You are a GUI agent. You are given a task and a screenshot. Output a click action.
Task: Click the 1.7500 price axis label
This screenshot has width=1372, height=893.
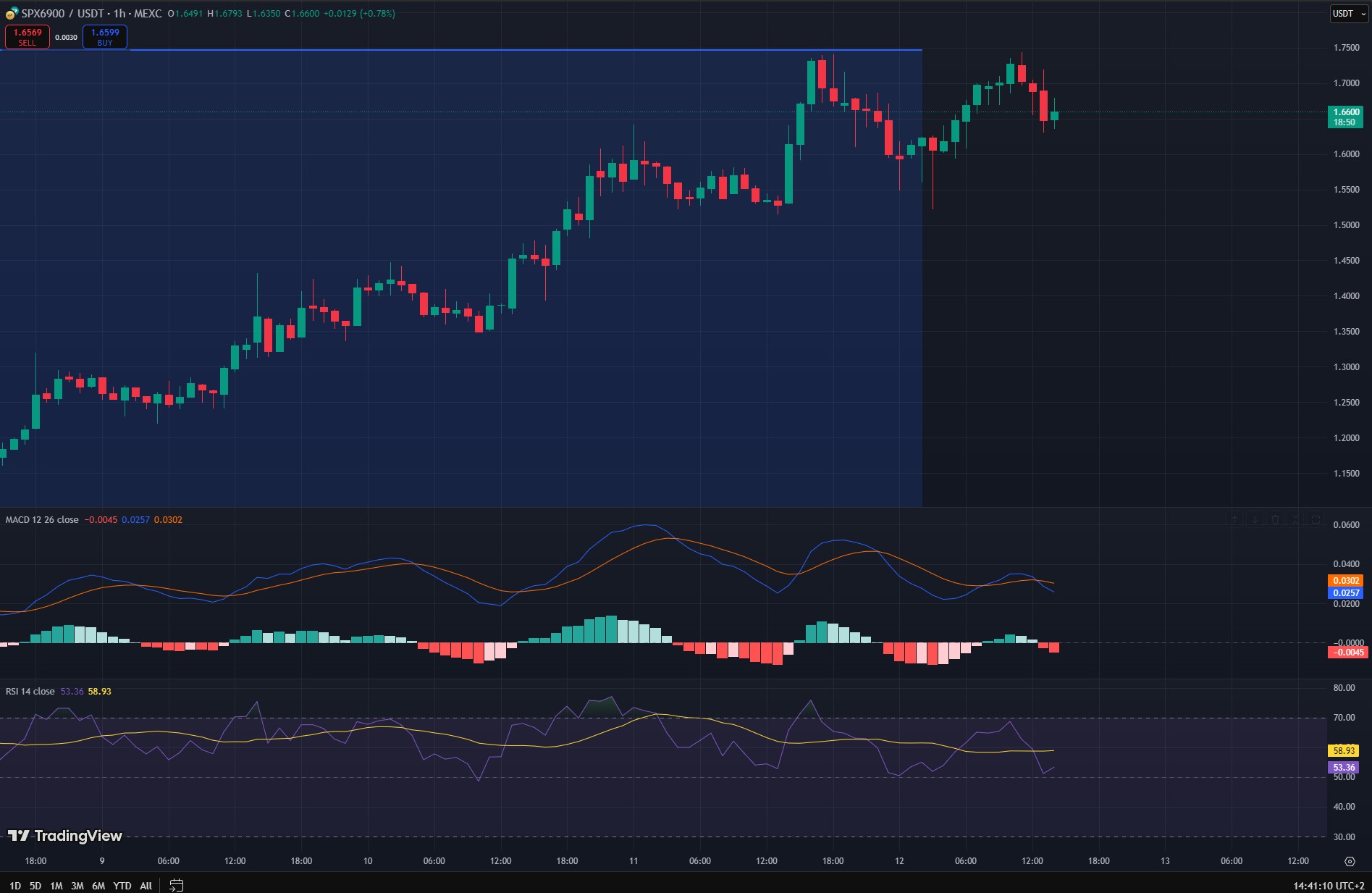pyautogui.click(x=1346, y=48)
